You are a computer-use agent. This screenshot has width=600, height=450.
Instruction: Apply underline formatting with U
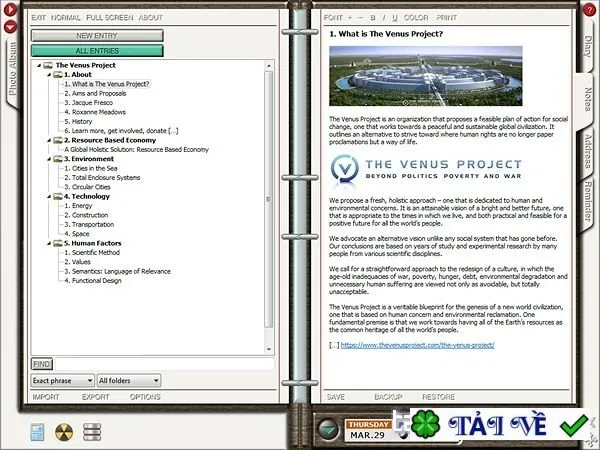(x=395, y=18)
